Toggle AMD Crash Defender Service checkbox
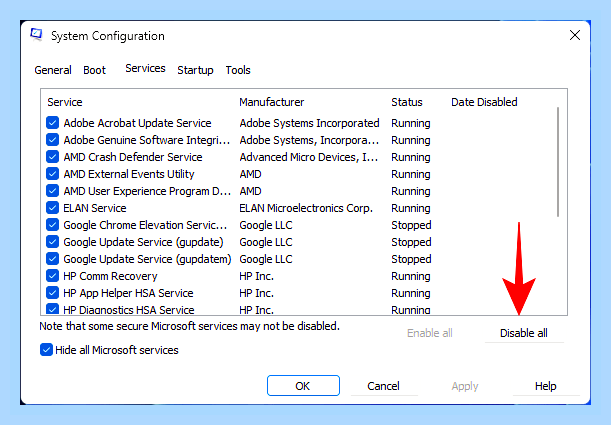611x425 pixels. coord(53,157)
